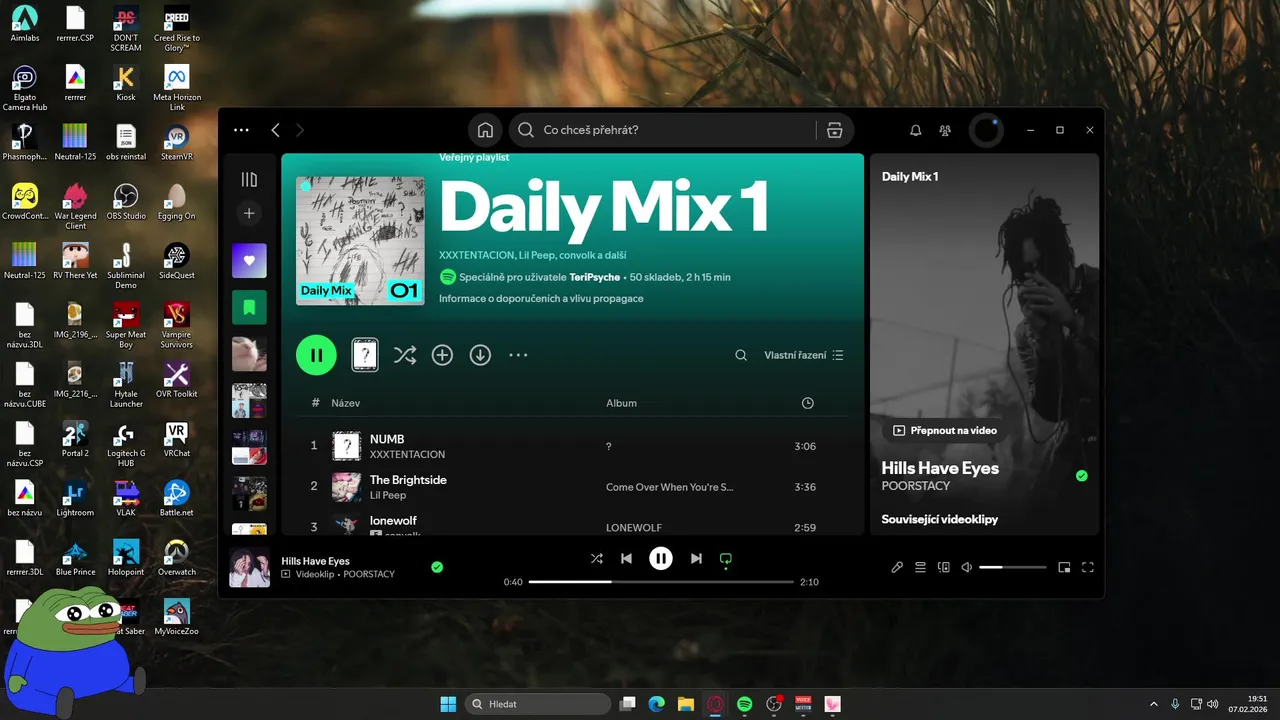Open lyrics microphone icon

click(897, 567)
